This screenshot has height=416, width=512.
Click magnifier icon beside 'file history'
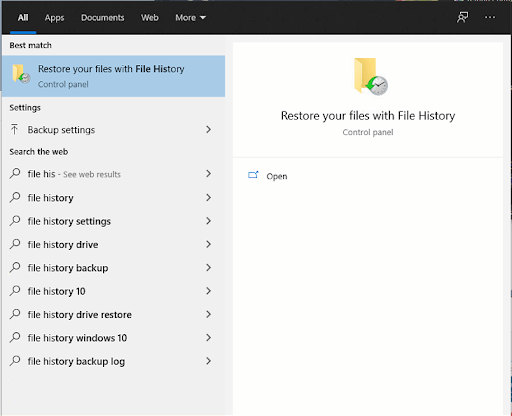[15, 197]
